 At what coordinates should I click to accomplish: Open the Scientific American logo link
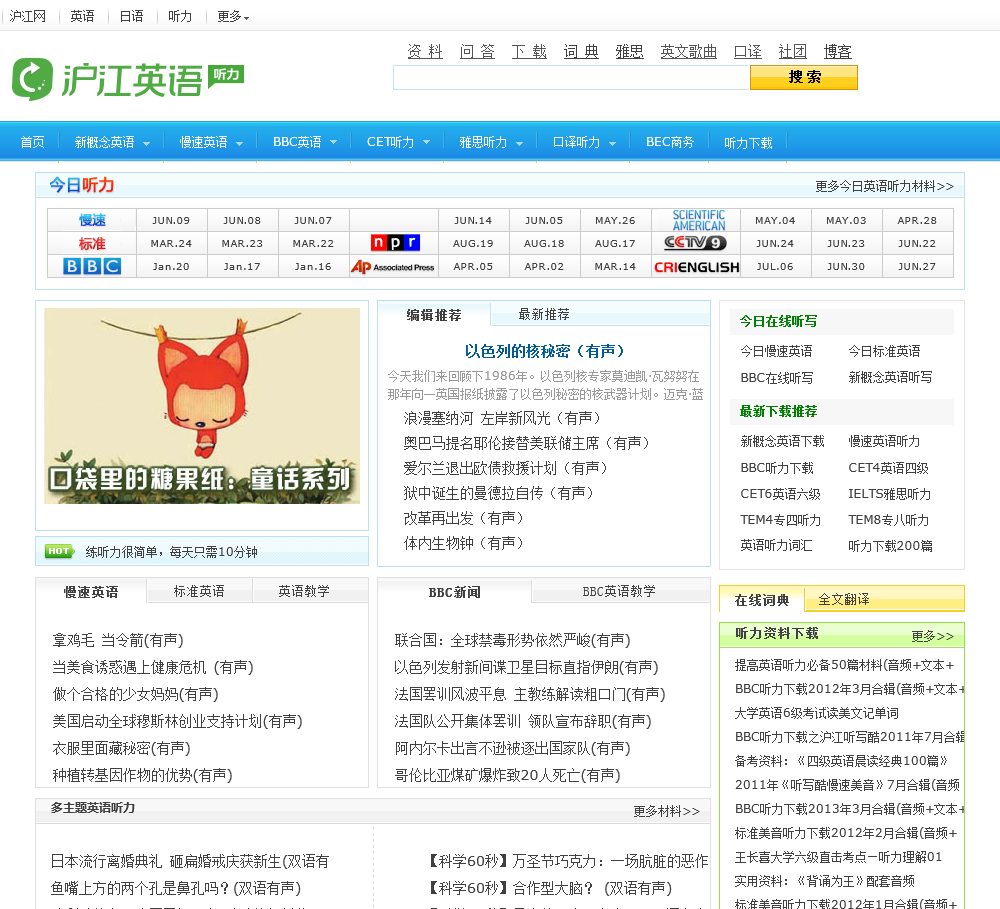click(698, 220)
